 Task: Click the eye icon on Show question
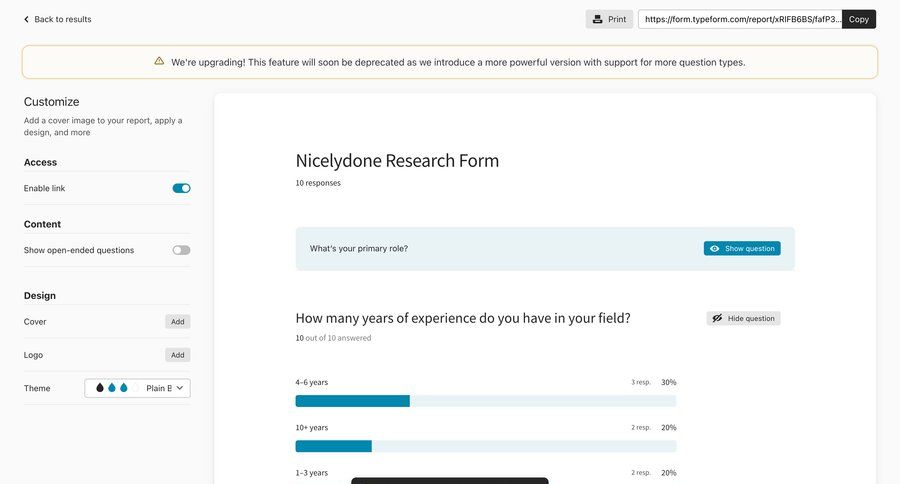tap(714, 248)
